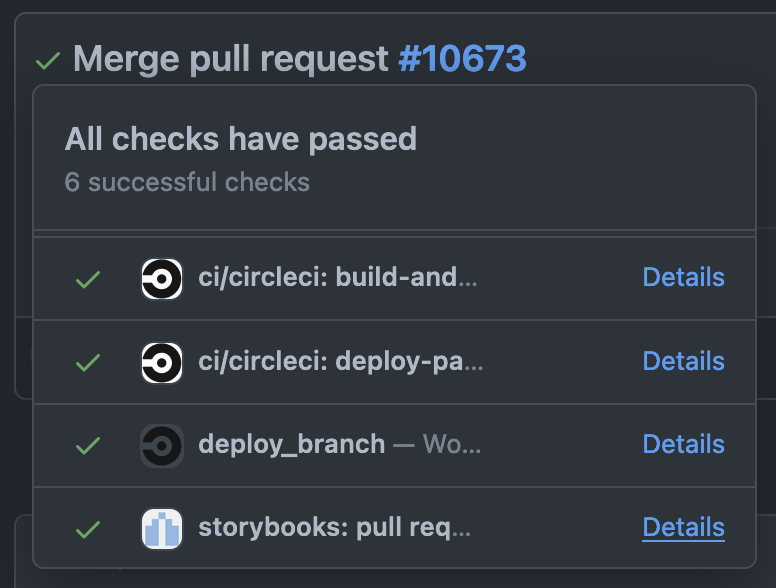Viewport: 776px width, 588px height.
Task: Click the 'Merge pull request' commit title
Action: [231, 59]
